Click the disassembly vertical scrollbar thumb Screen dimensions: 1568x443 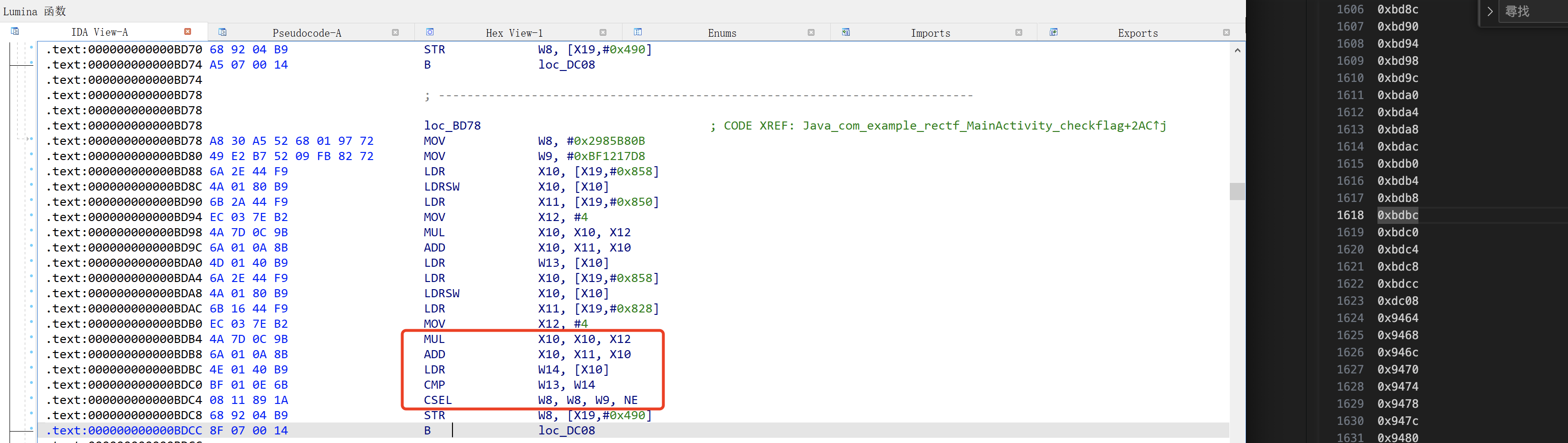click(x=1237, y=191)
